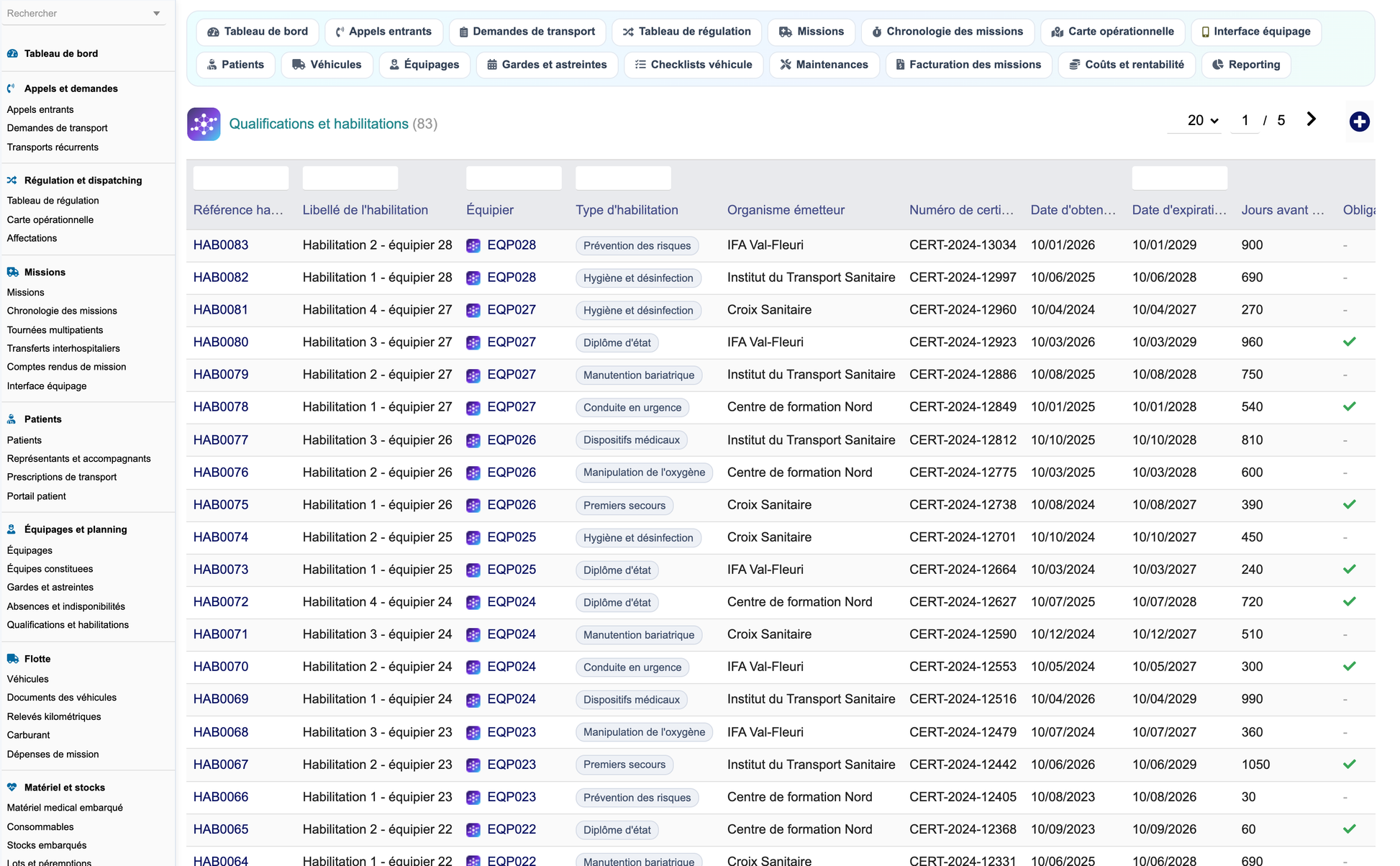This screenshot has width=1400, height=866.
Task: Click obligatoire checkmark in row HAB0078
Action: click(x=1350, y=406)
